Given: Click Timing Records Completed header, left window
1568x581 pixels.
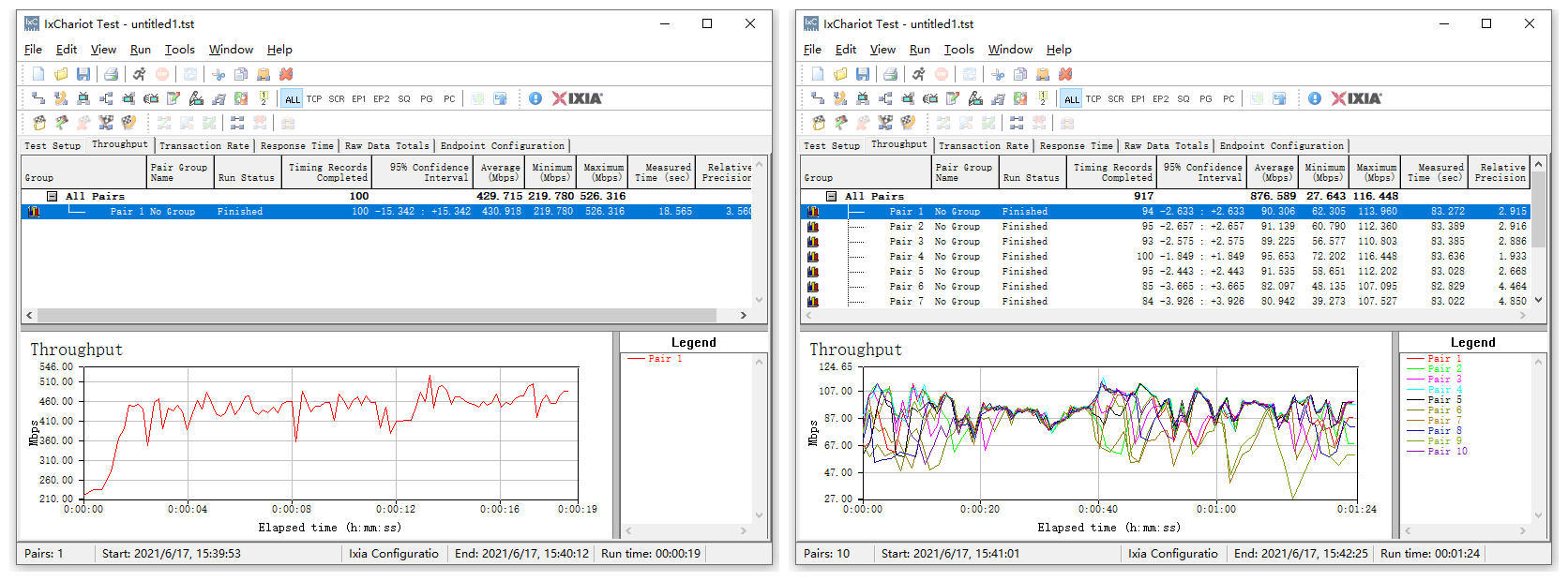Looking at the screenshot, I should (x=327, y=172).
